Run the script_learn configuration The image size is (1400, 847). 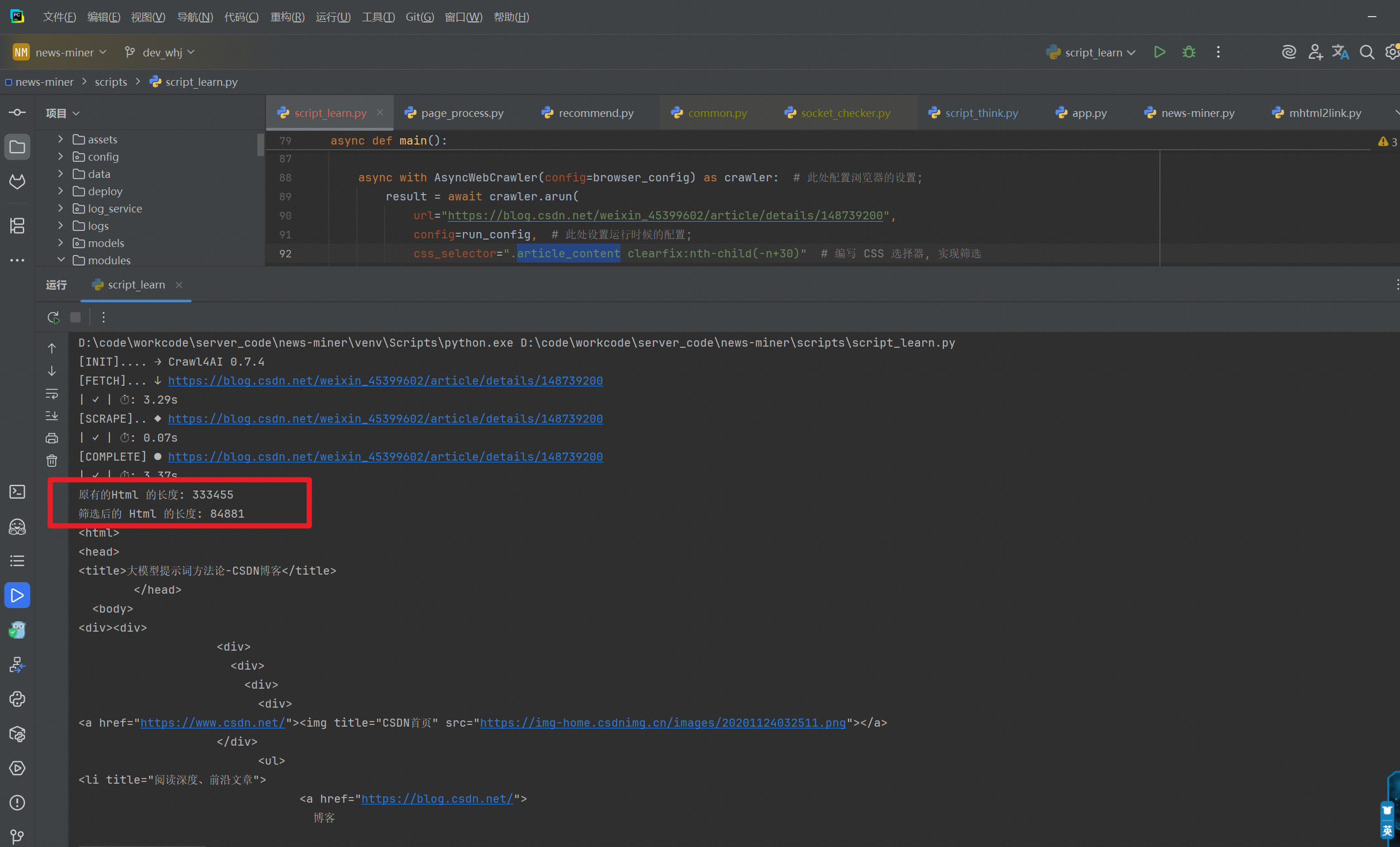(1159, 52)
